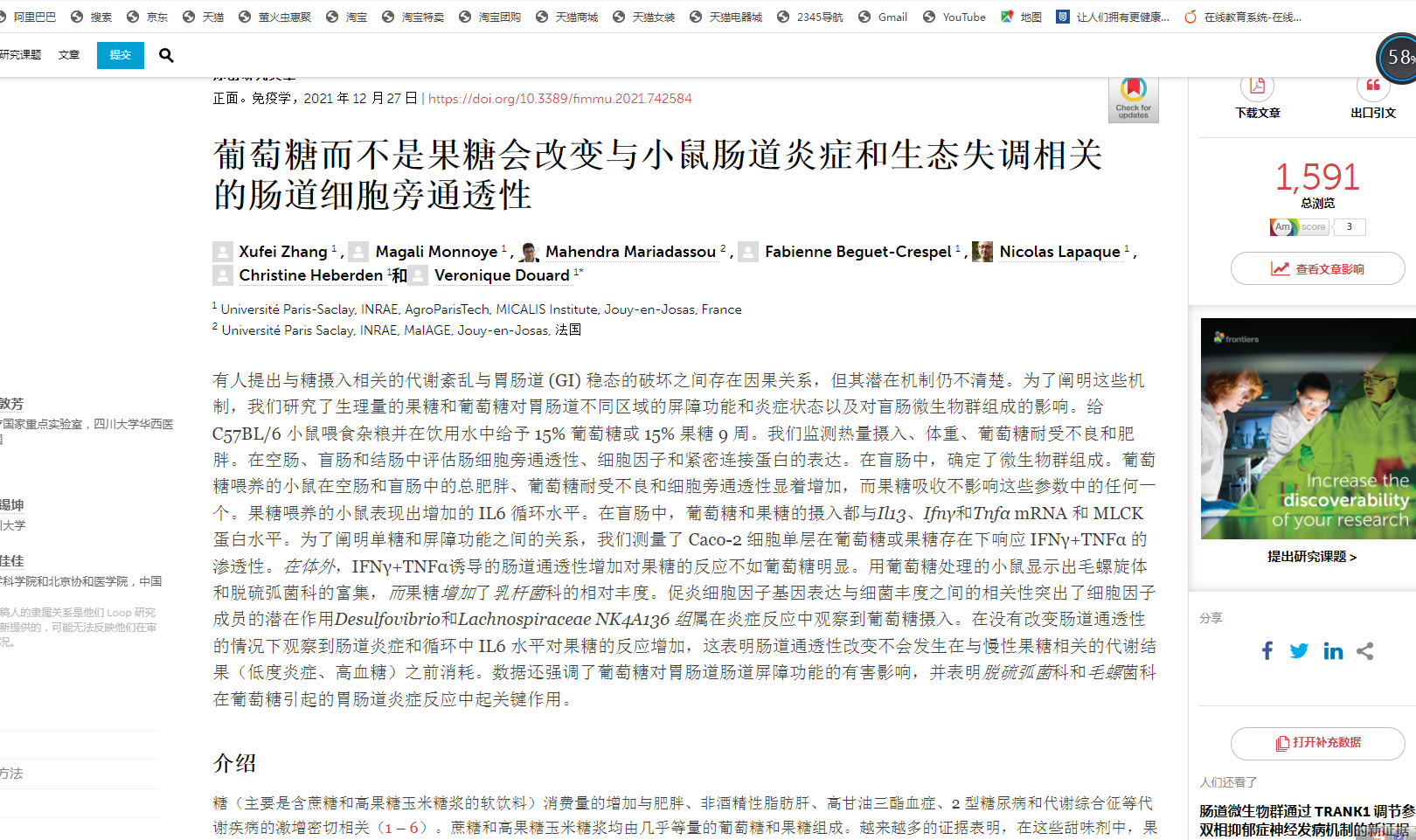Viewport: 1416px width, 840px height.
Task: Open author Xufei Zhang's profile link
Action: point(283,252)
